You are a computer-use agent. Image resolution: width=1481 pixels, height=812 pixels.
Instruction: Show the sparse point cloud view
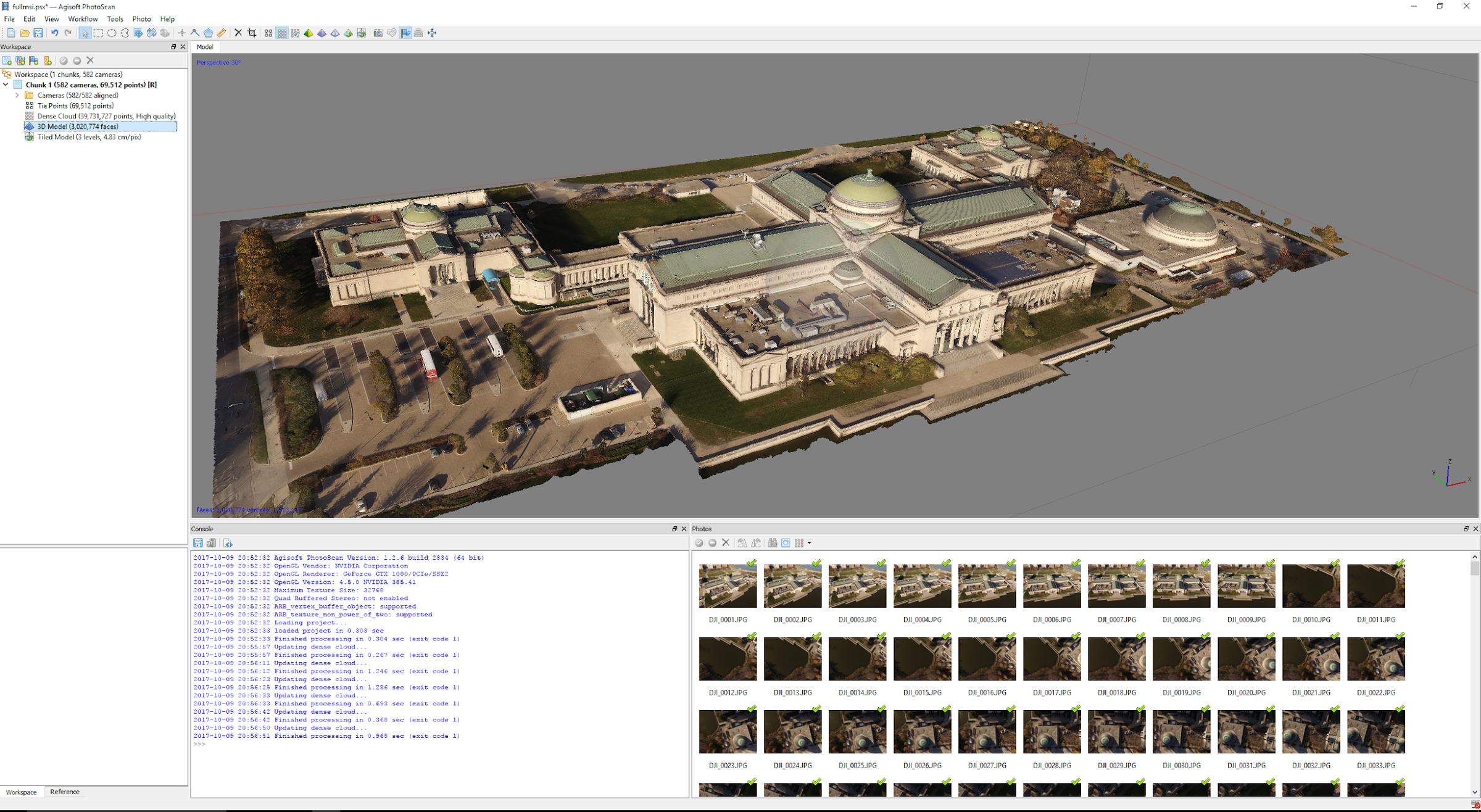click(268, 33)
